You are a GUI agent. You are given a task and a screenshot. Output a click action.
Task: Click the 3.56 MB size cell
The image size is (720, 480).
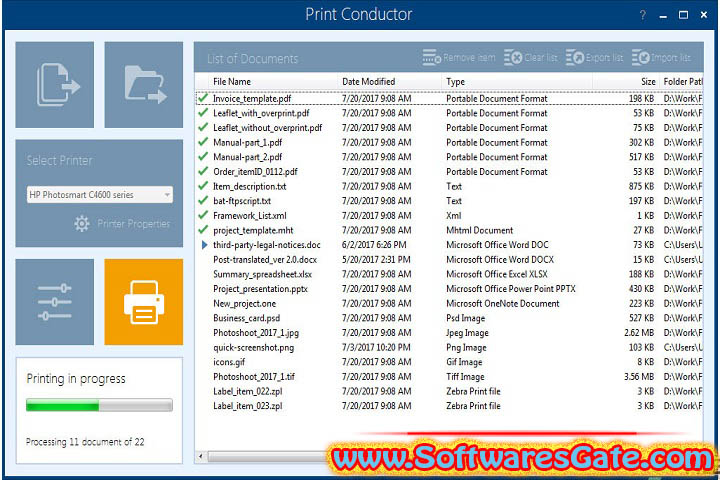point(639,377)
